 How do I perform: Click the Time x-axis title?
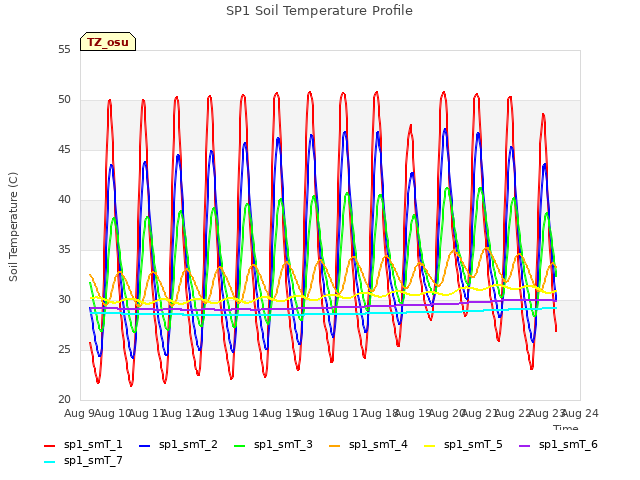point(566,428)
